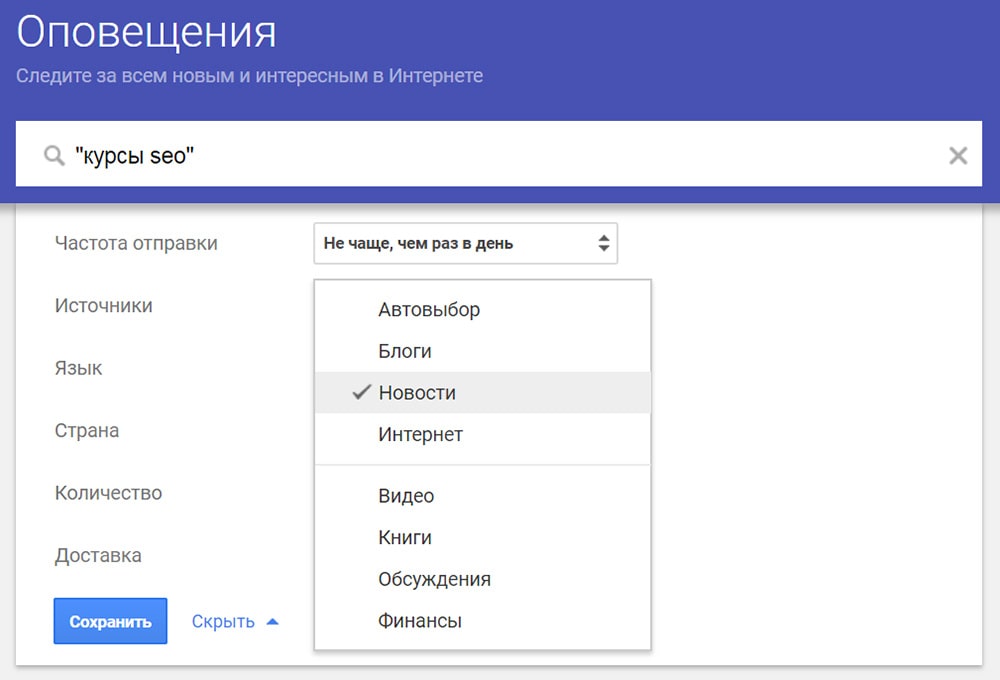Open the frequency dropdown "Не чаще, чем раз в день"
This screenshot has width=1000, height=680.
(x=465, y=243)
